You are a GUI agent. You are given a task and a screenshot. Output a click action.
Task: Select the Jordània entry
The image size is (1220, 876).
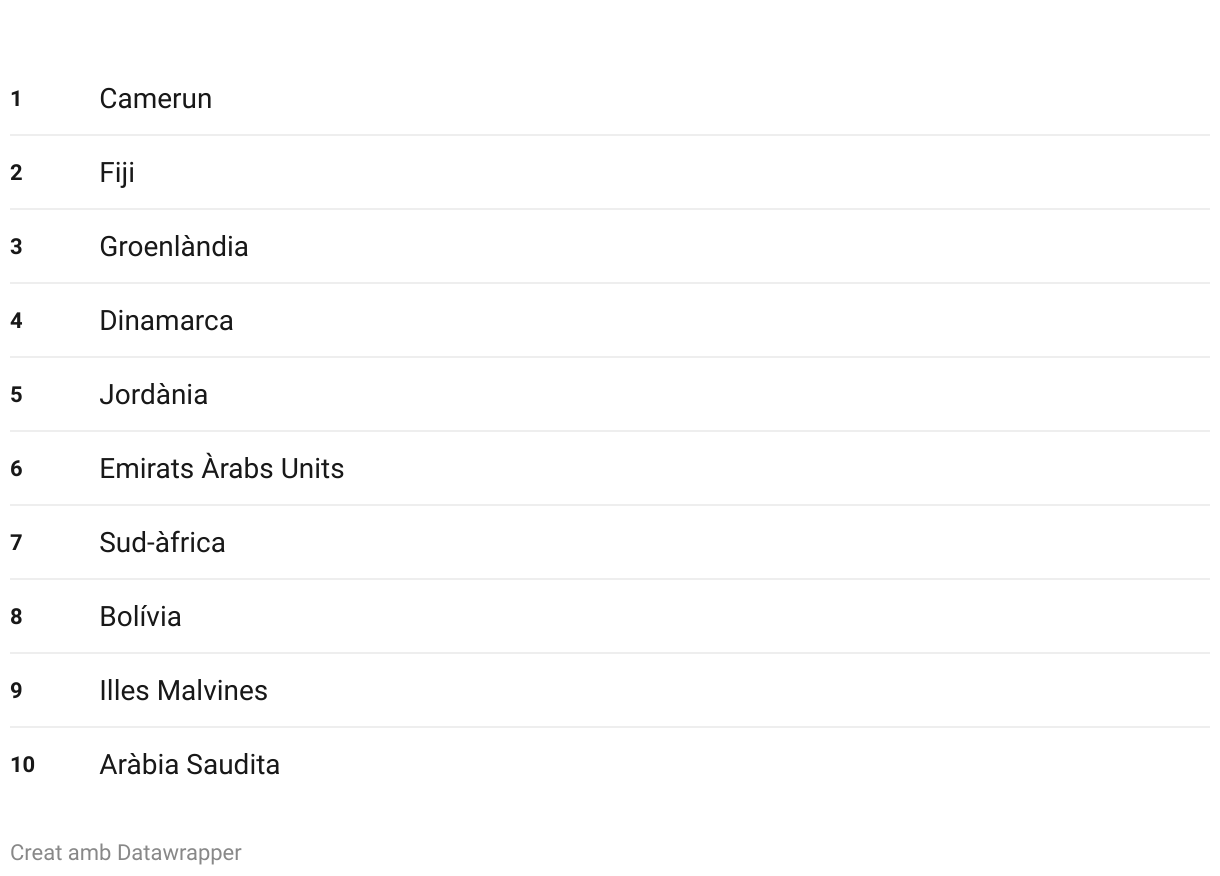point(153,395)
